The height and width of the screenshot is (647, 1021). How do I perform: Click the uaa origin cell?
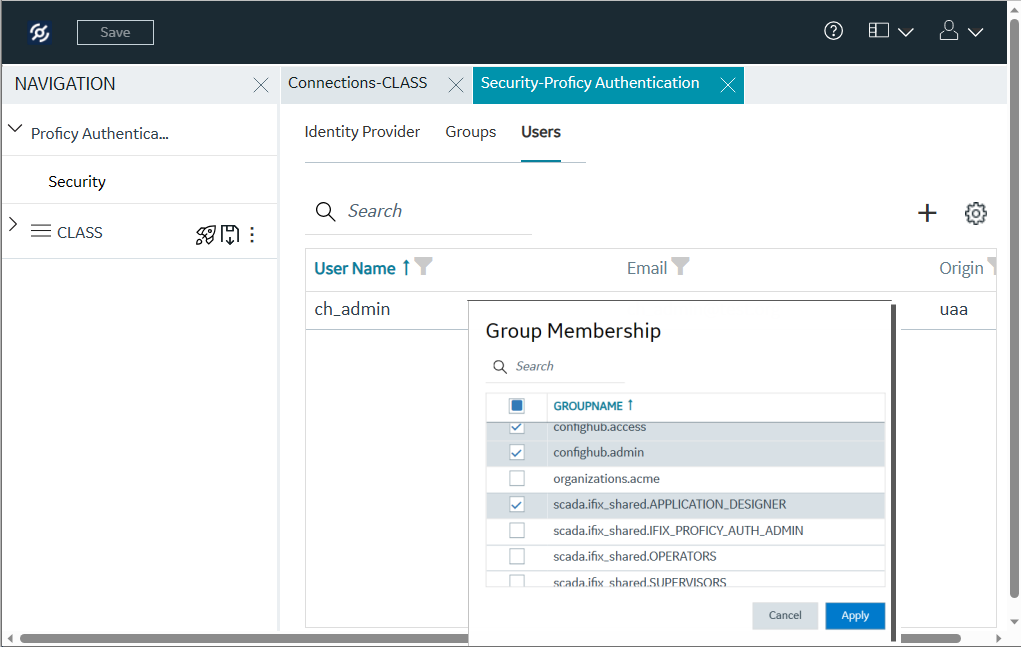(x=953, y=309)
